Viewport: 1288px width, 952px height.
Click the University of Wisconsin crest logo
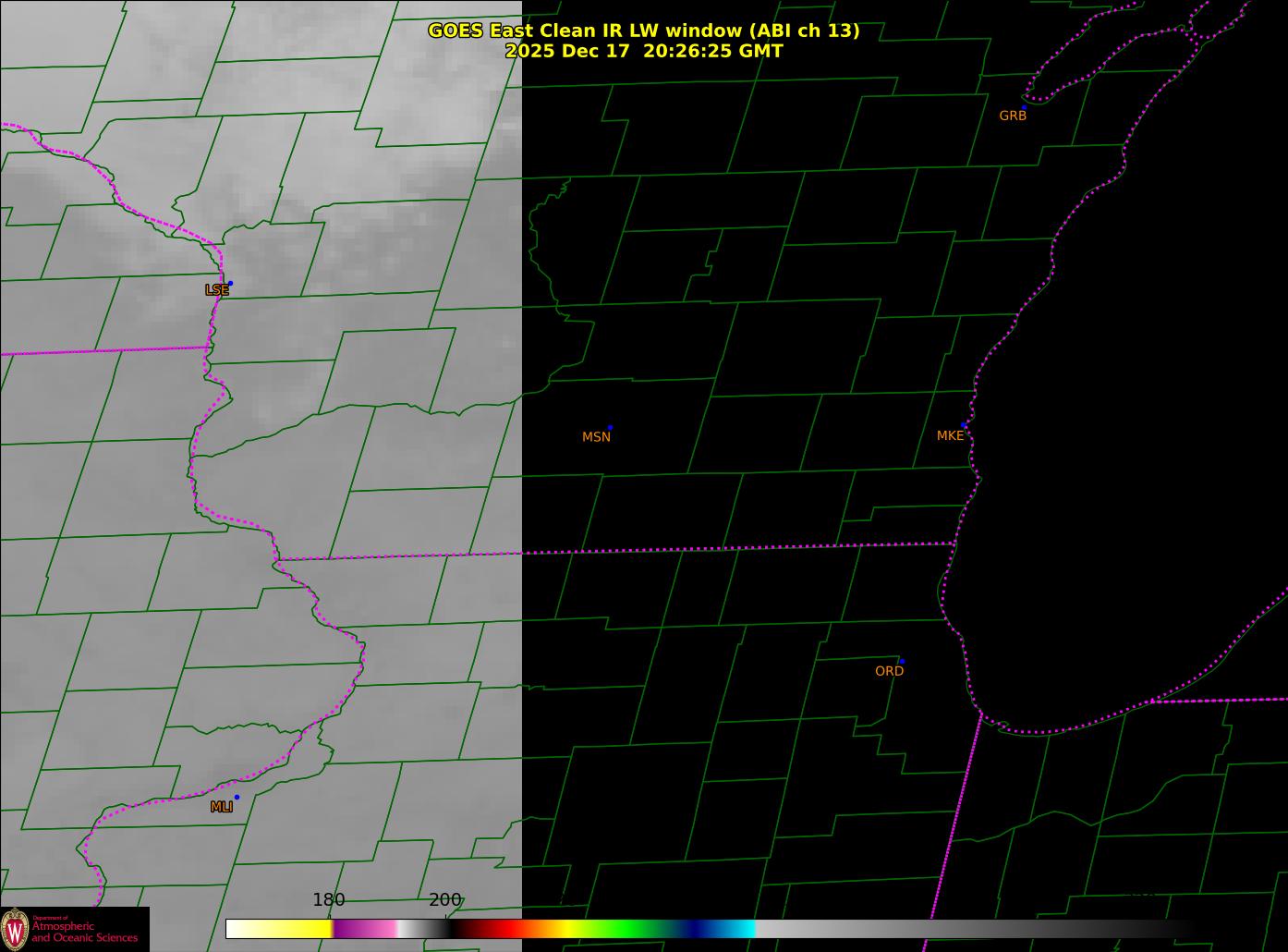[x=15, y=928]
